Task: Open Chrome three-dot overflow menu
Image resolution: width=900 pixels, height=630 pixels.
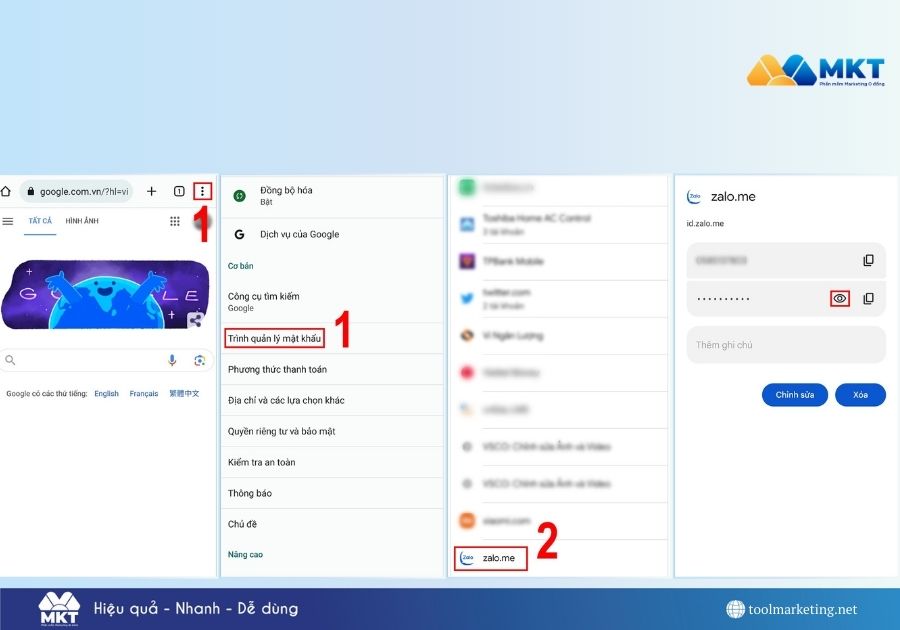Action: click(203, 191)
